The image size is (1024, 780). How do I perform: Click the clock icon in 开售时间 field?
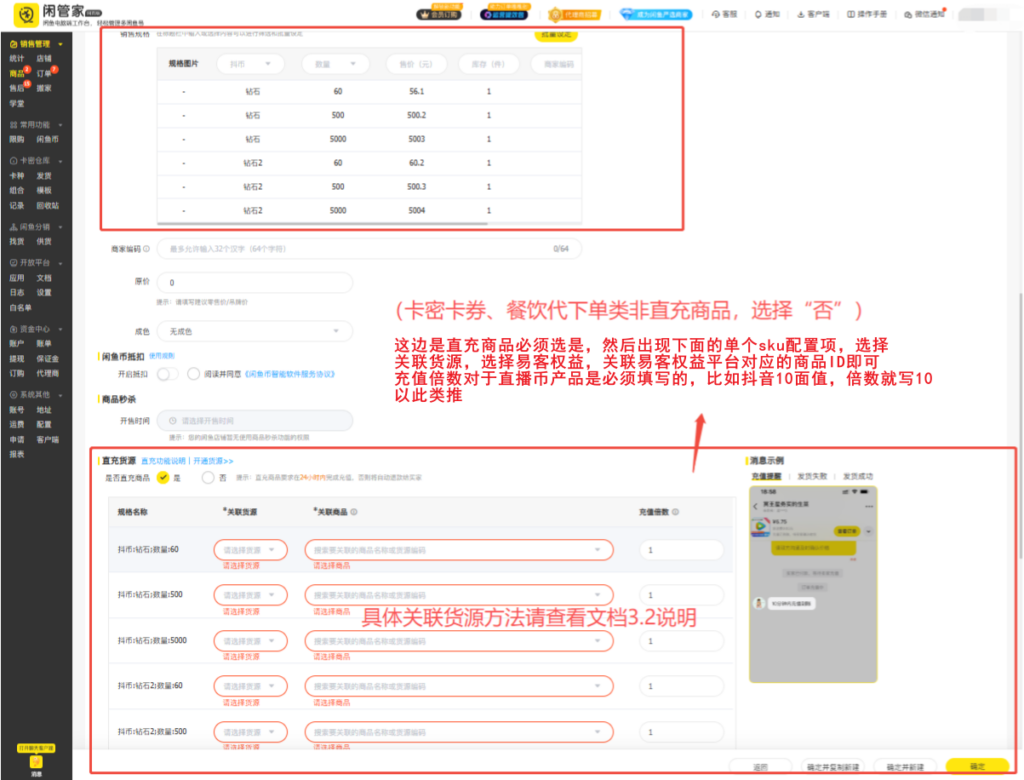pos(172,421)
